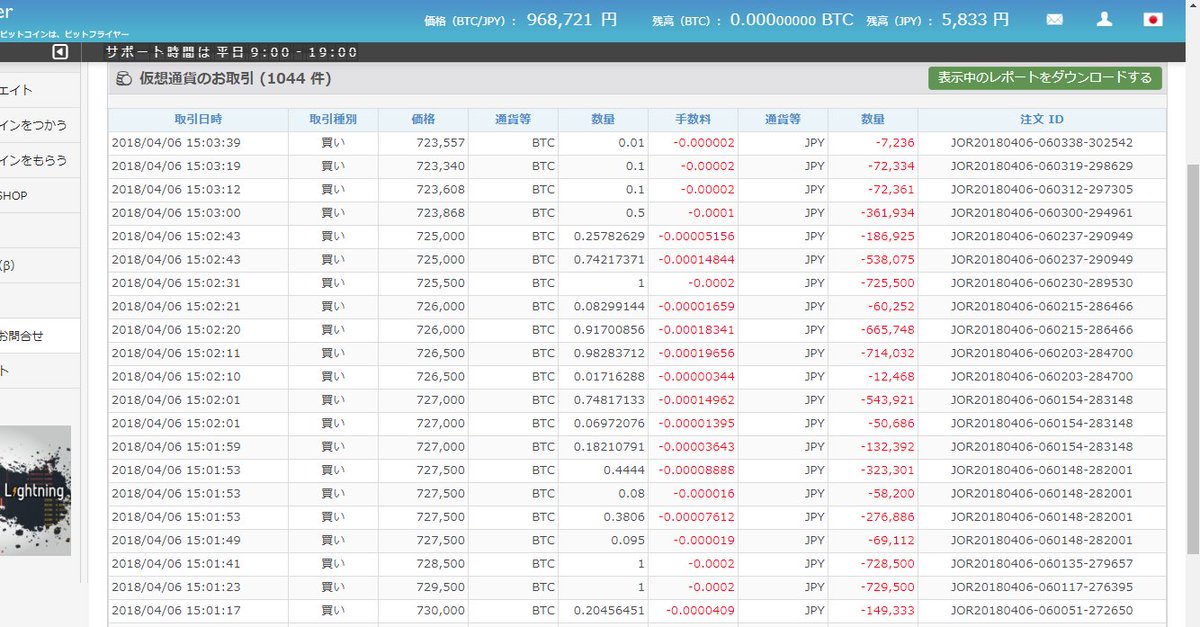Click the timestamp 2018/04/06 15:03:39

(176, 143)
